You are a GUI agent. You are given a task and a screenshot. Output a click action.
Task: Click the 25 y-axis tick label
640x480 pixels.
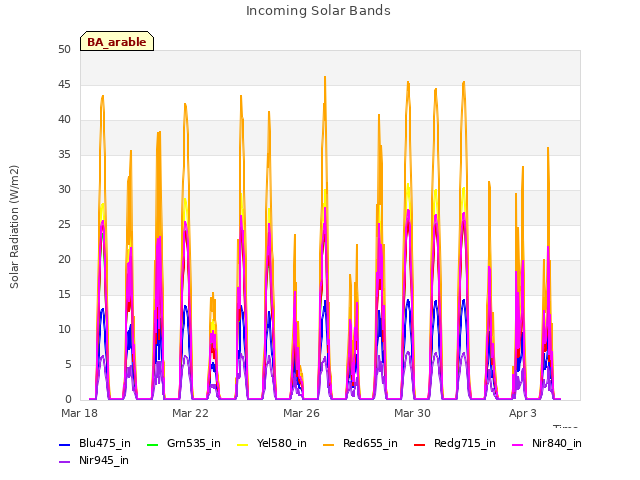tap(64, 225)
